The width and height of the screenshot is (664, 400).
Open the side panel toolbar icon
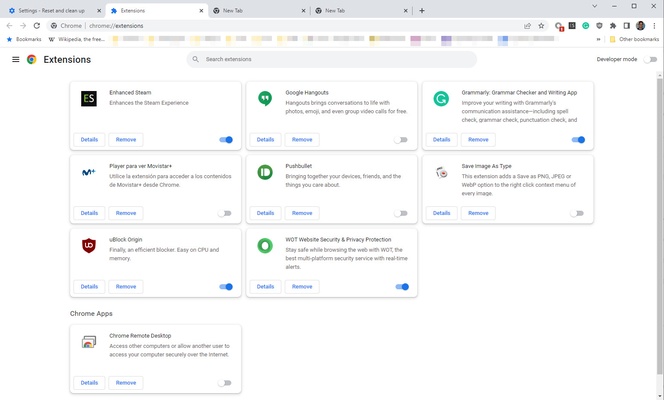point(627,26)
